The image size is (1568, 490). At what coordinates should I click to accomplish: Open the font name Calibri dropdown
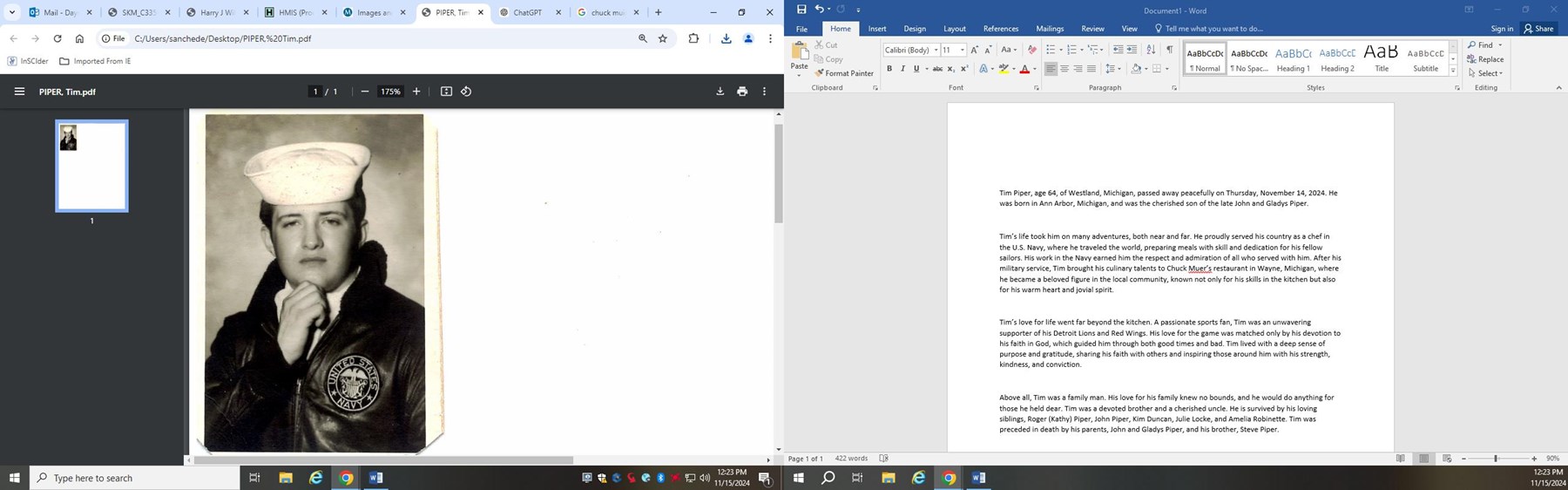pyautogui.click(x=936, y=51)
